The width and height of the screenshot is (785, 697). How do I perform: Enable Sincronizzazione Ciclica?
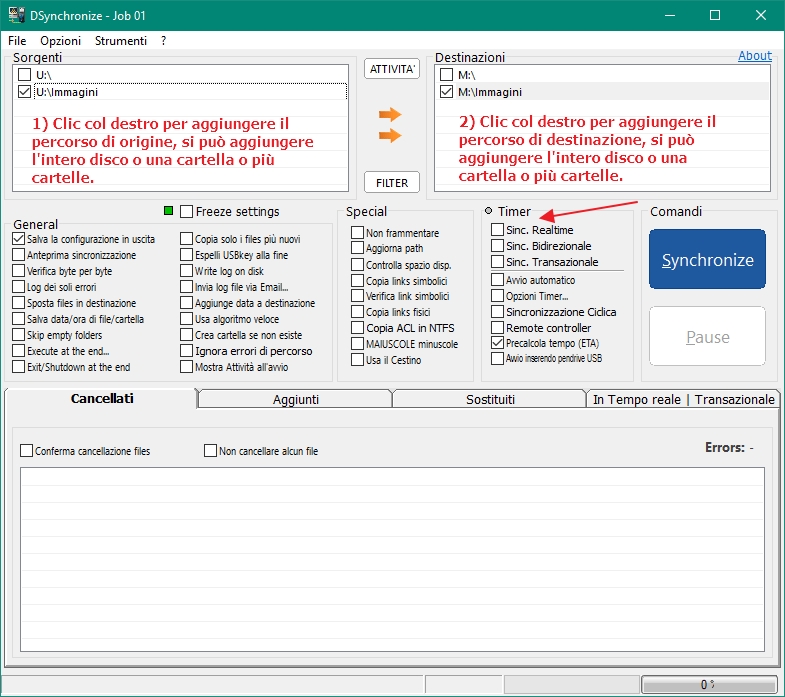pos(498,312)
